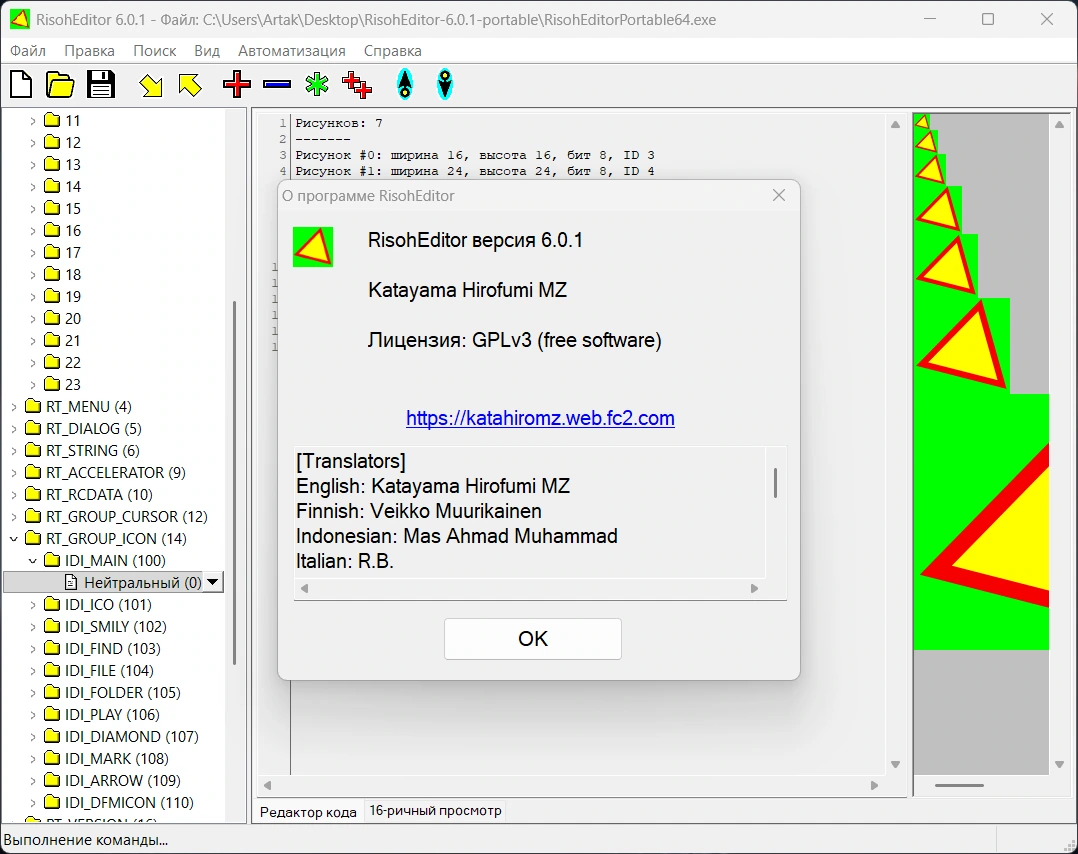Open the Вид menu
The image size is (1078, 854).
click(x=207, y=51)
